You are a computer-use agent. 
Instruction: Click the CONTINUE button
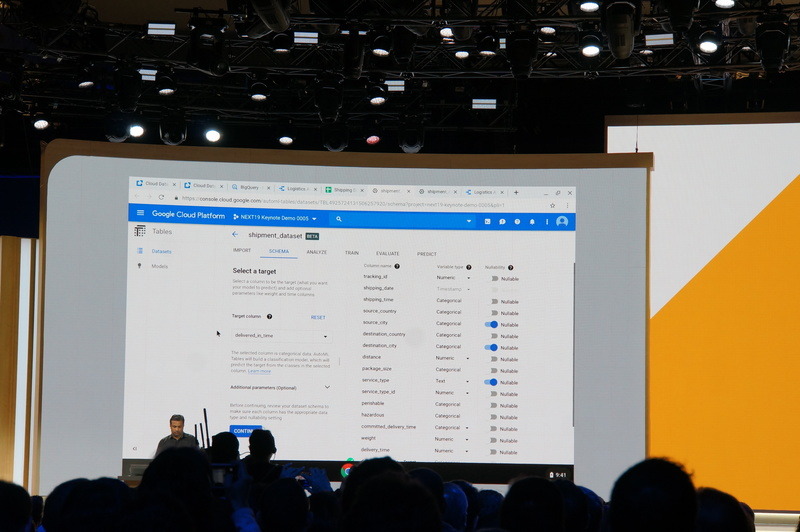[x=245, y=431]
